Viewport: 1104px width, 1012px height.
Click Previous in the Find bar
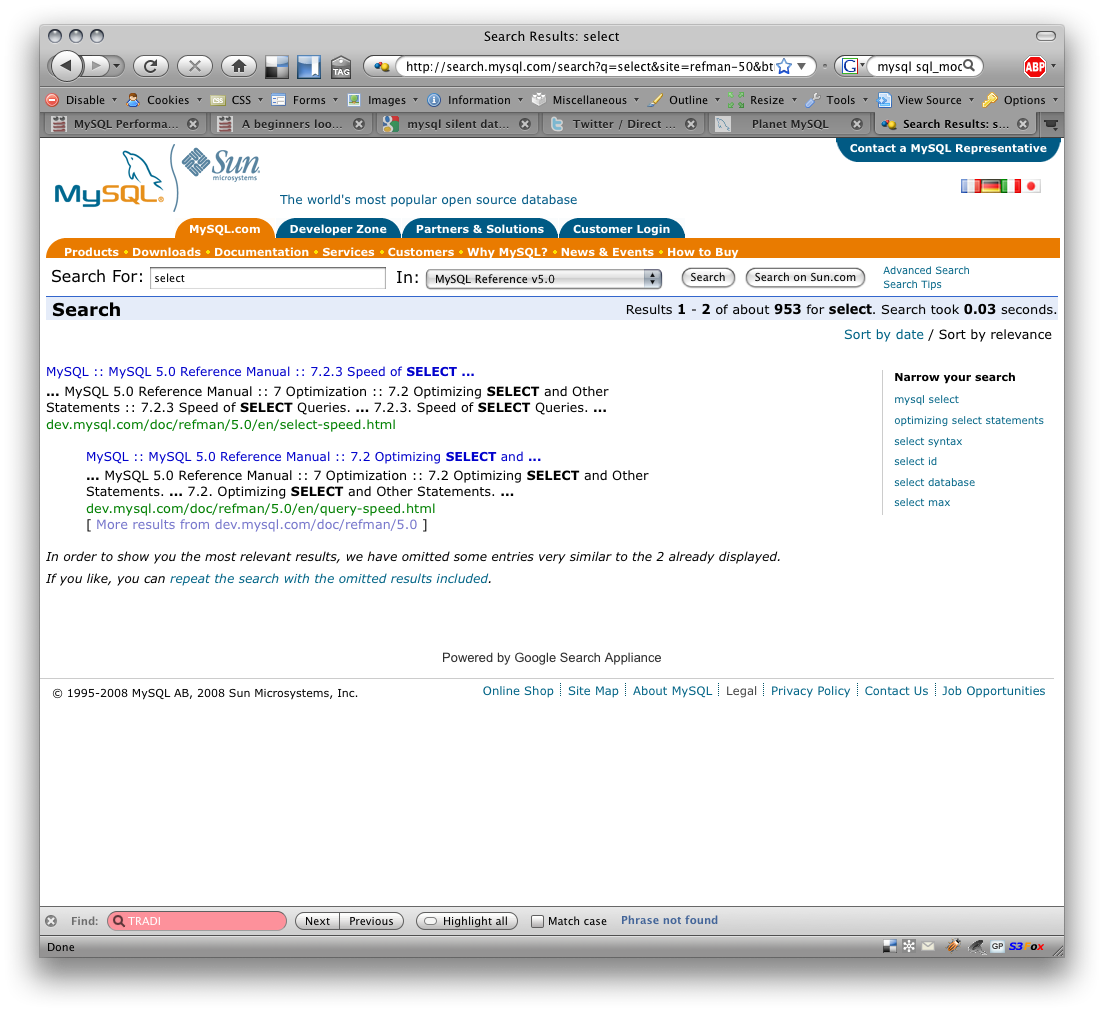tap(371, 921)
